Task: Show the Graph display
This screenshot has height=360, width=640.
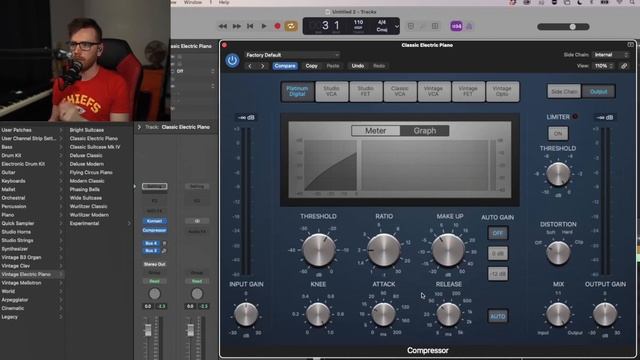Action: pos(425,131)
